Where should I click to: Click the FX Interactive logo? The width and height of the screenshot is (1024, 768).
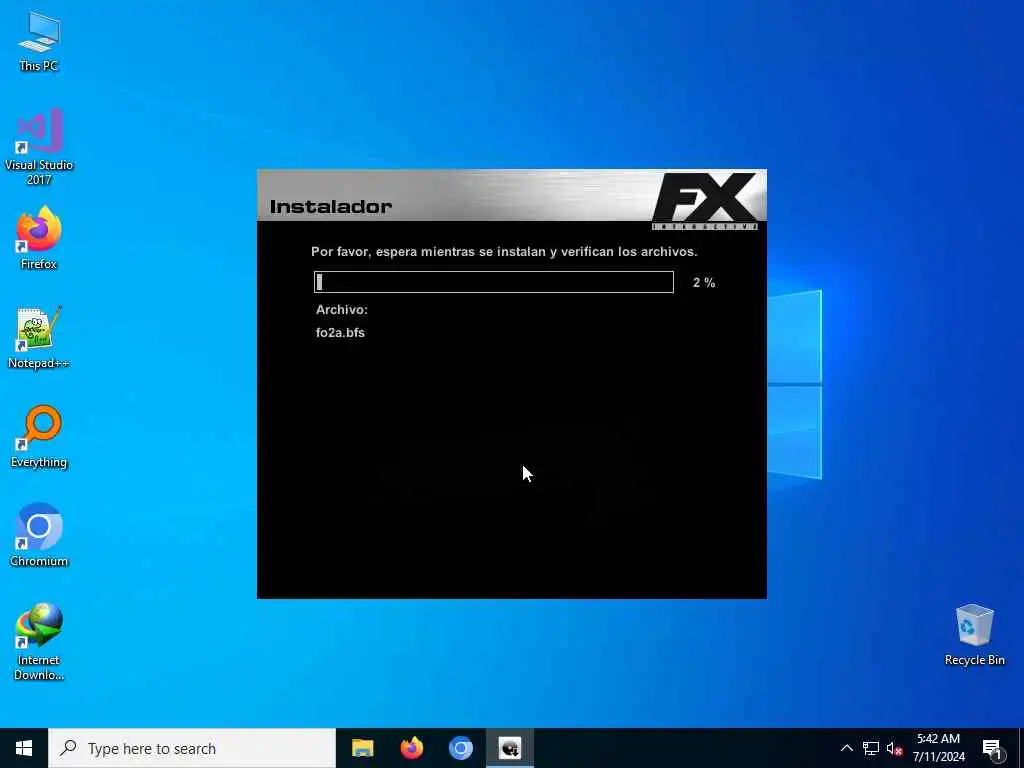tap(705, 200)
